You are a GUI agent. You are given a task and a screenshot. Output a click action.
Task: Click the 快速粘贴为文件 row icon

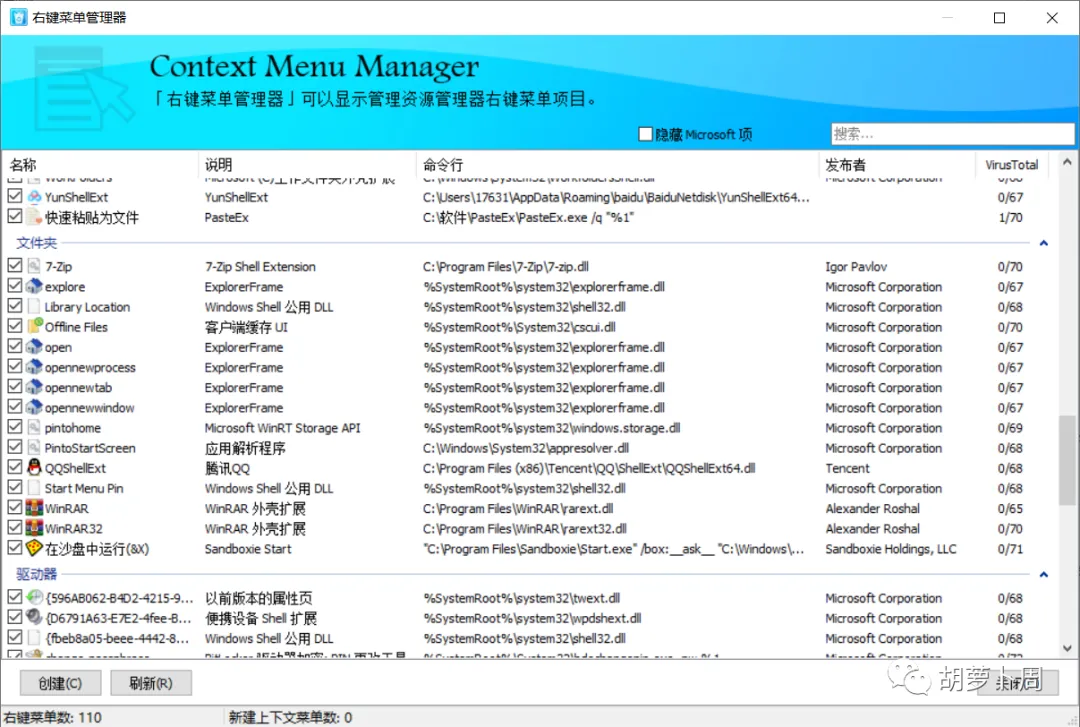pos(34,216)
